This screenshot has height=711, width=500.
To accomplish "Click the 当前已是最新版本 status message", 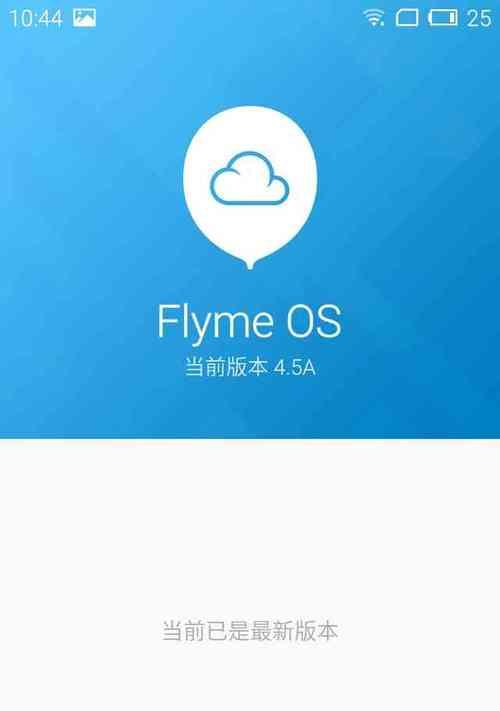I will [250, 631].
